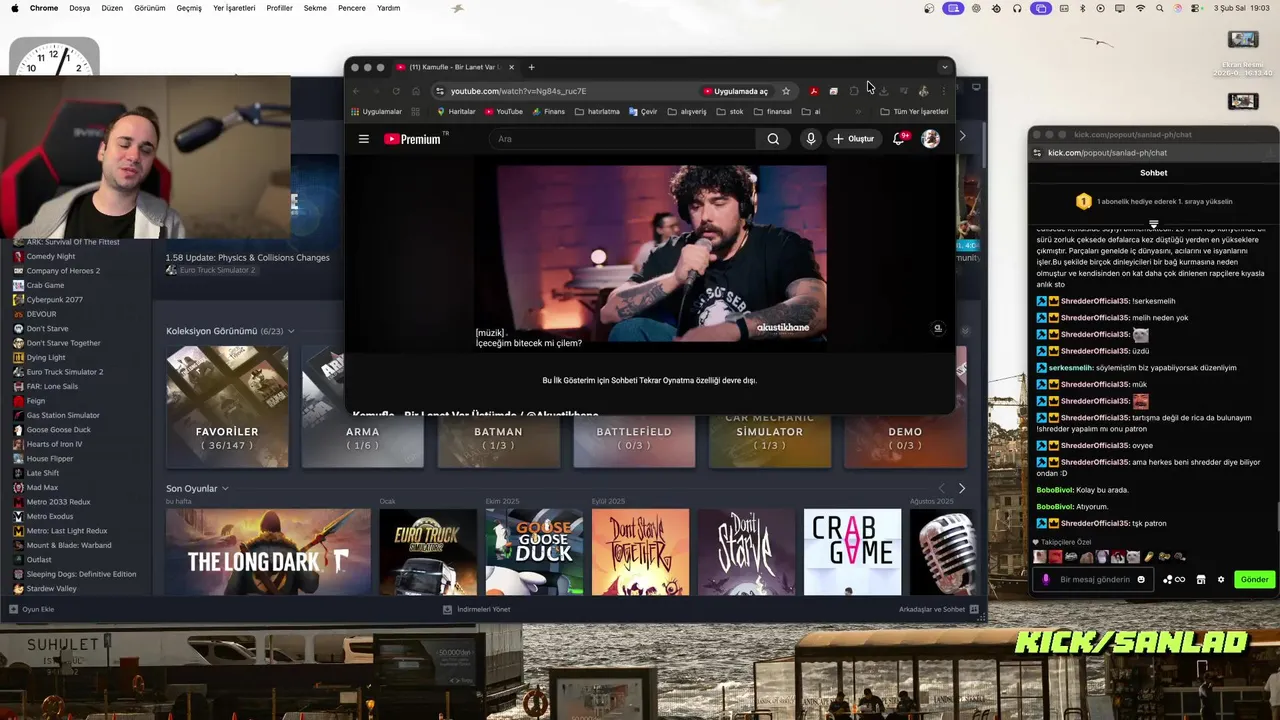Expand the Son Oyunlar dropdown in Steam

(x=225, y=488)
